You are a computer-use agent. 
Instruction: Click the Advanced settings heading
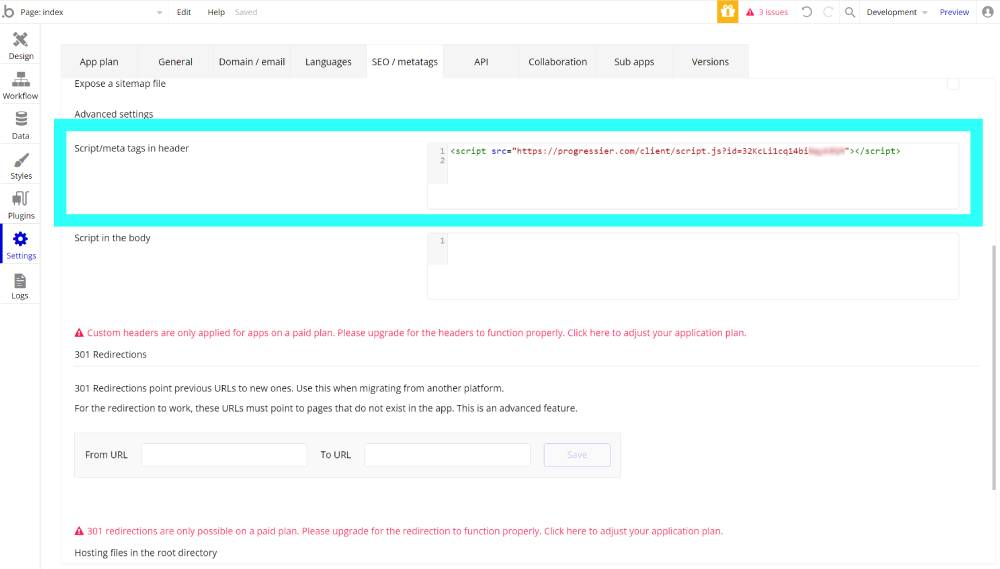click(x=114, y=114)
